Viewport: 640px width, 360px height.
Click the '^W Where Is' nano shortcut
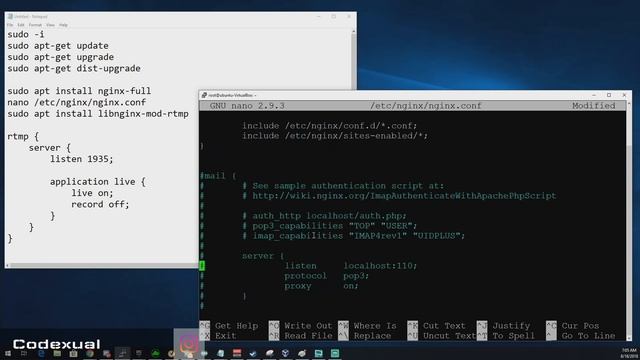pyautogui.click(x=367, y=326)
